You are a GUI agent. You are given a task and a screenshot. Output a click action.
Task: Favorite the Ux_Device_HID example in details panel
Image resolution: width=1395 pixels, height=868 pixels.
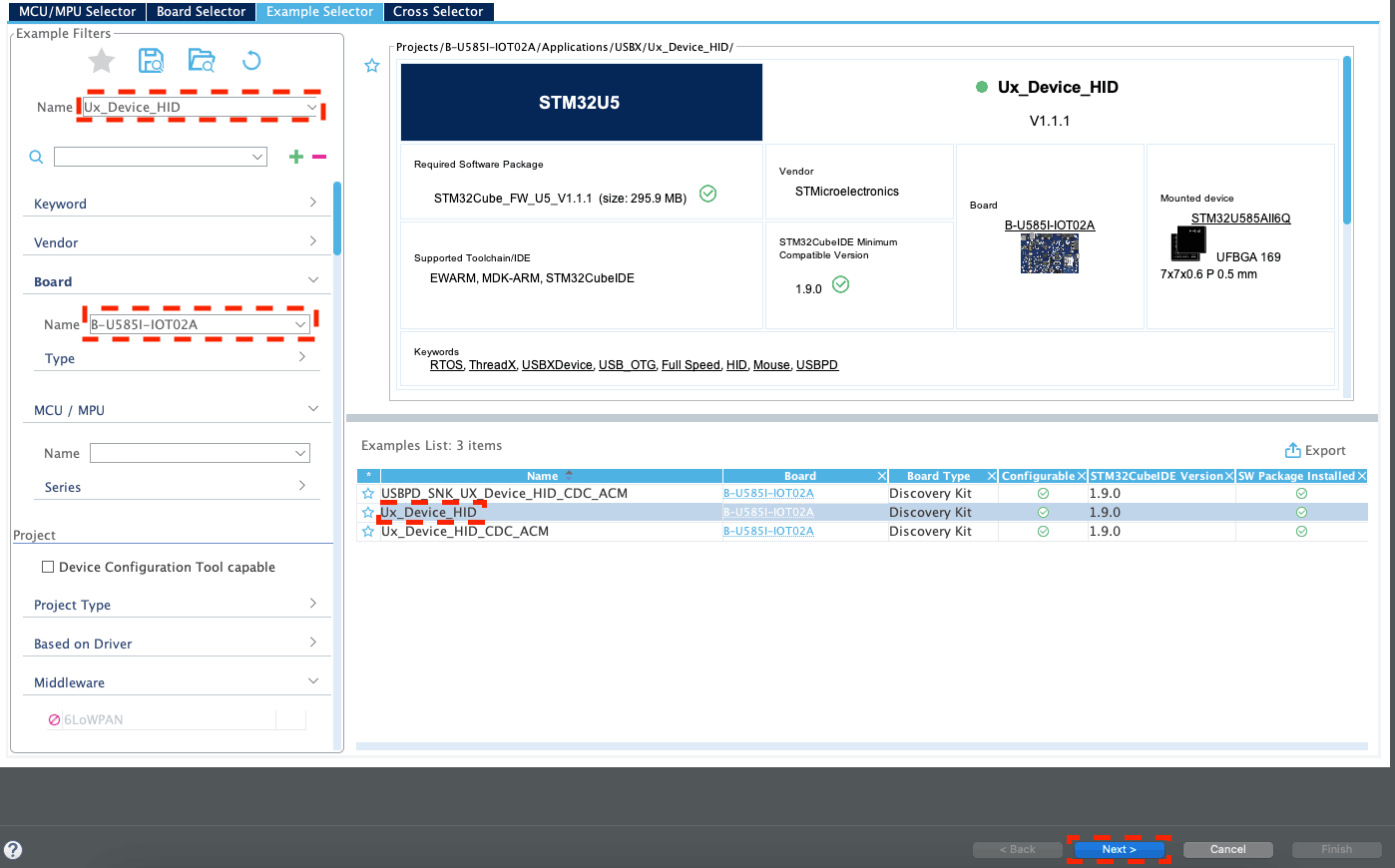click(372, 66)
